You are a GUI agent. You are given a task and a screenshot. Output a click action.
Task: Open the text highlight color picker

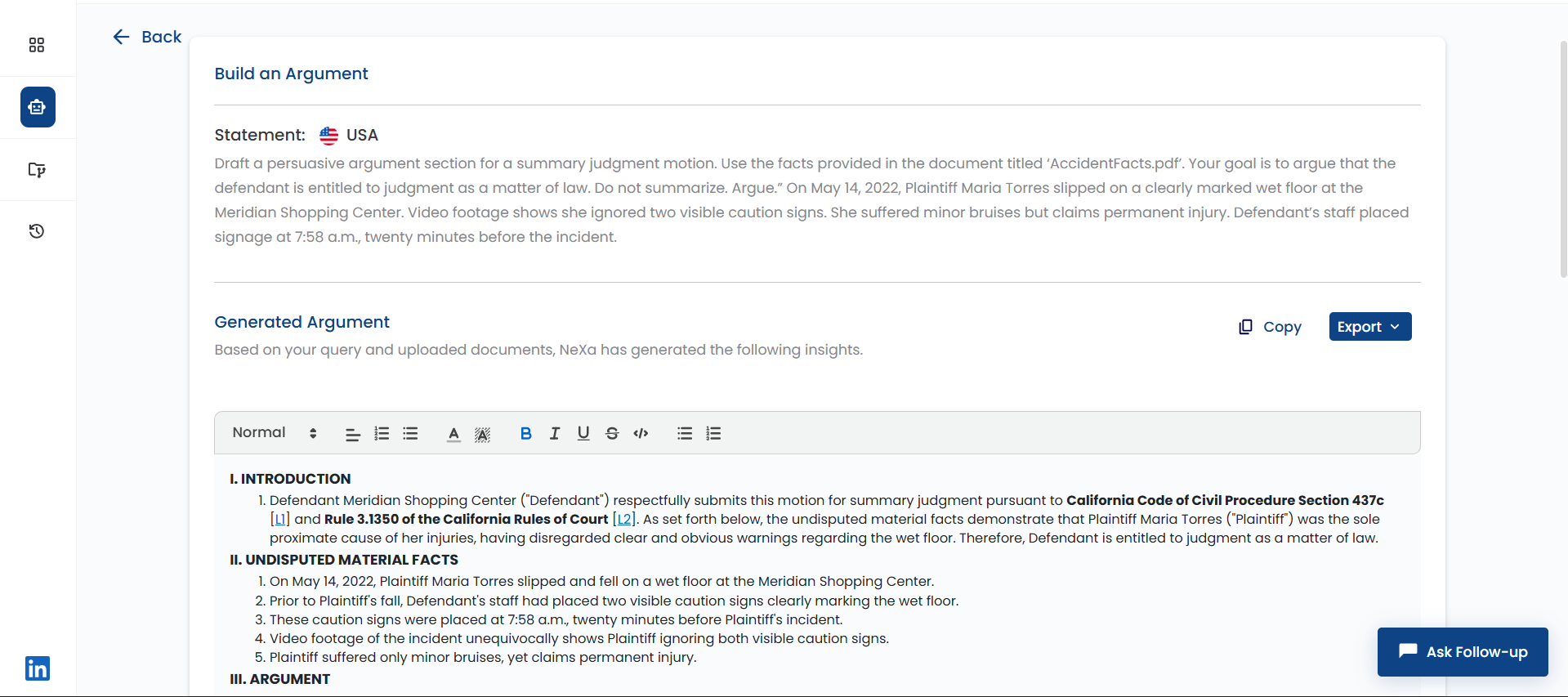pos(483,434)
